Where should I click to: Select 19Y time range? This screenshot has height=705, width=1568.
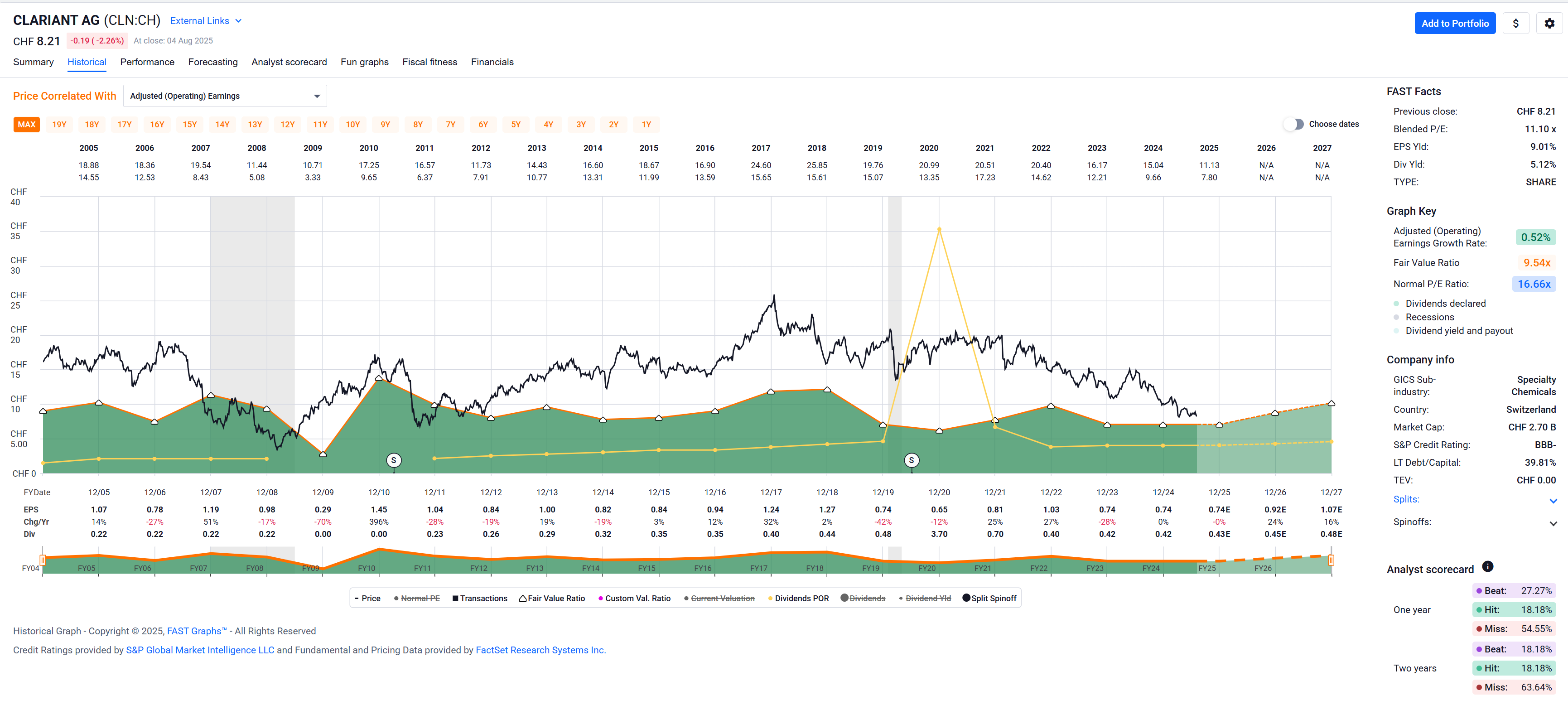tap(59, 125)
